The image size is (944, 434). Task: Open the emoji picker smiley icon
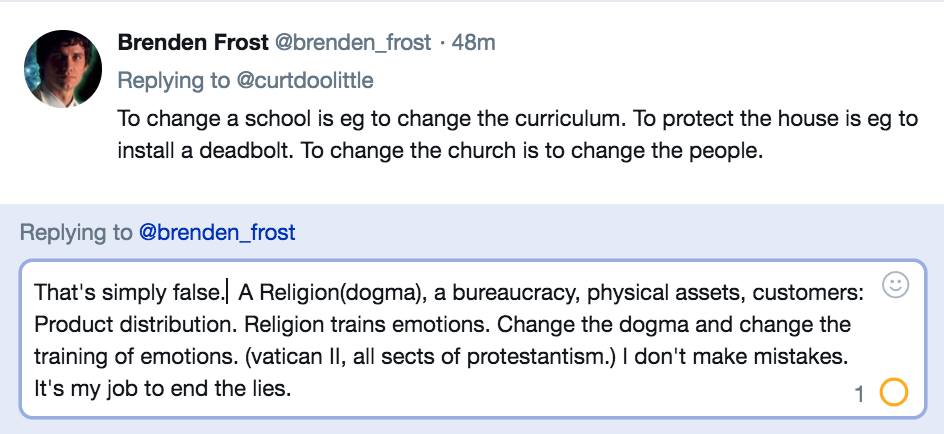click(895, 286)
